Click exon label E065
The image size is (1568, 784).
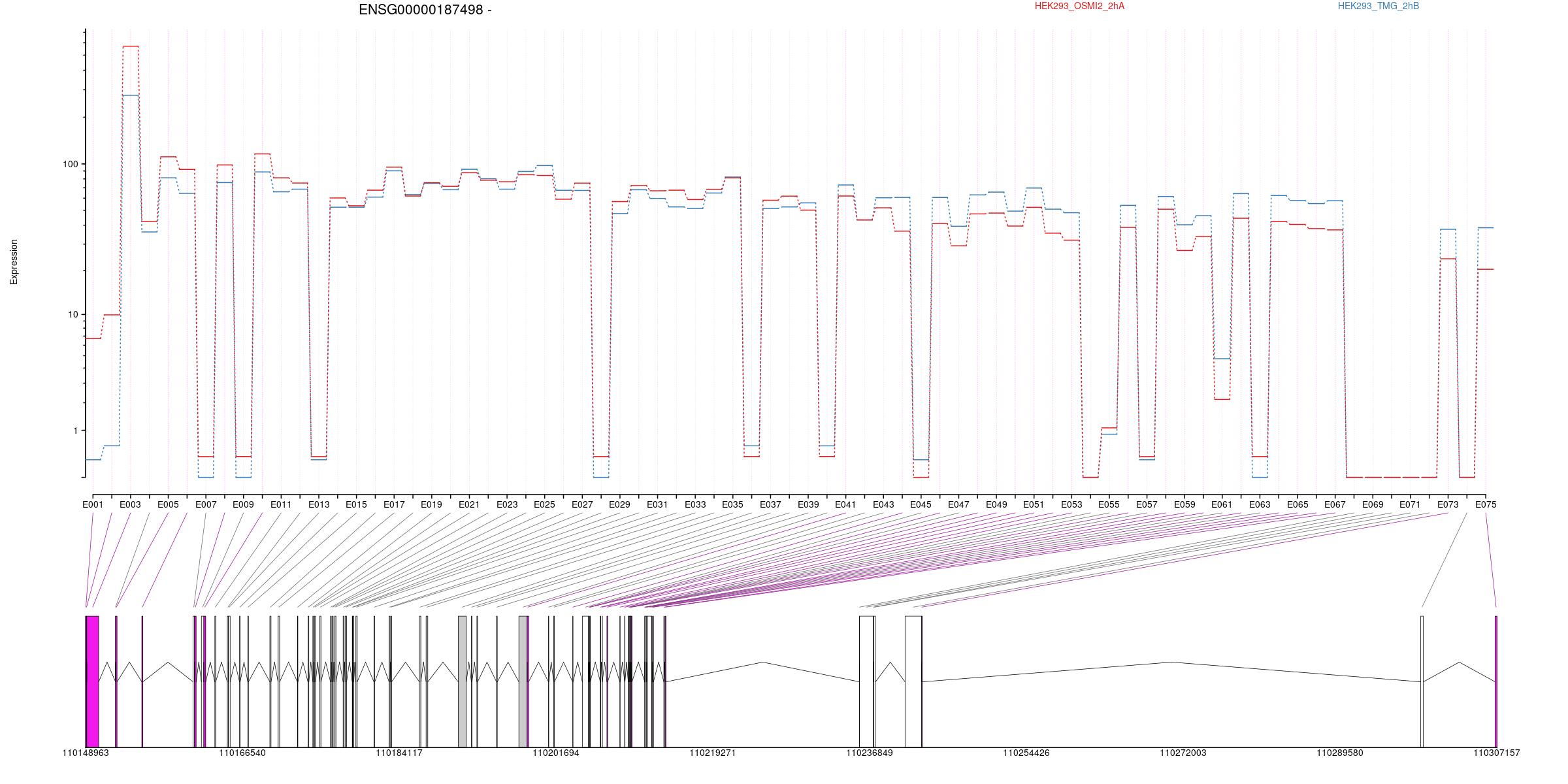(1298, 504)
